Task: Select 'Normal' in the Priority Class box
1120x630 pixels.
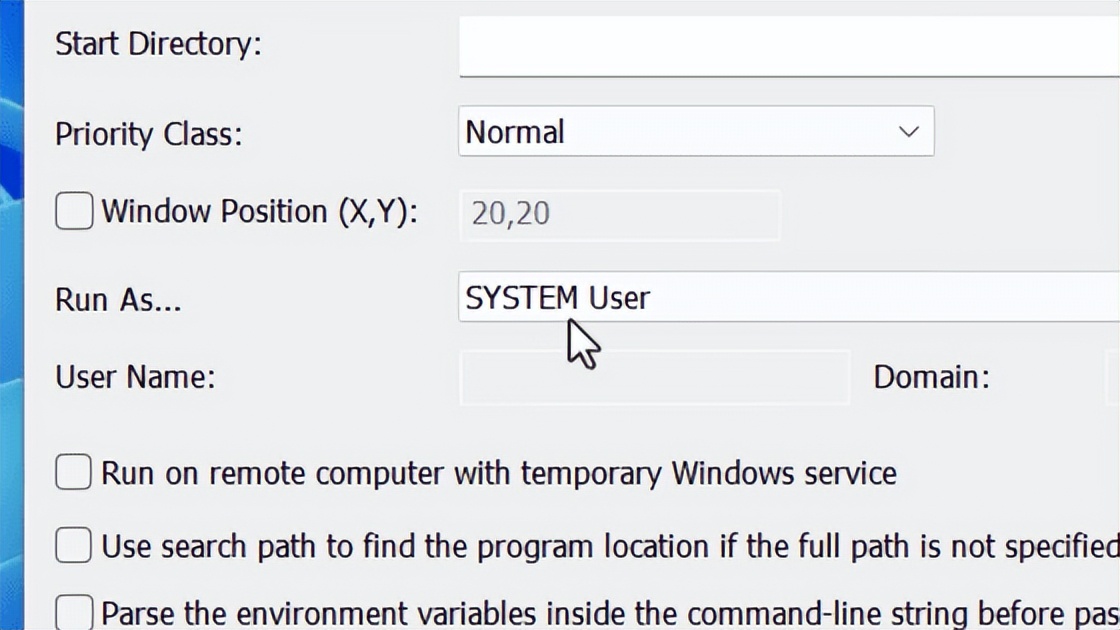Action: tap(695, 131)
